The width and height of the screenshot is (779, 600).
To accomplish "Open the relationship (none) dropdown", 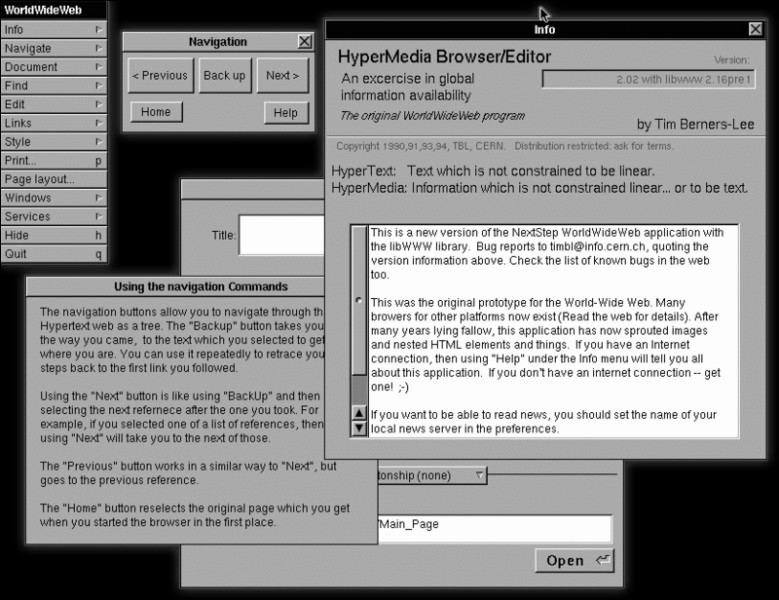I will click(x=431, y=476).
